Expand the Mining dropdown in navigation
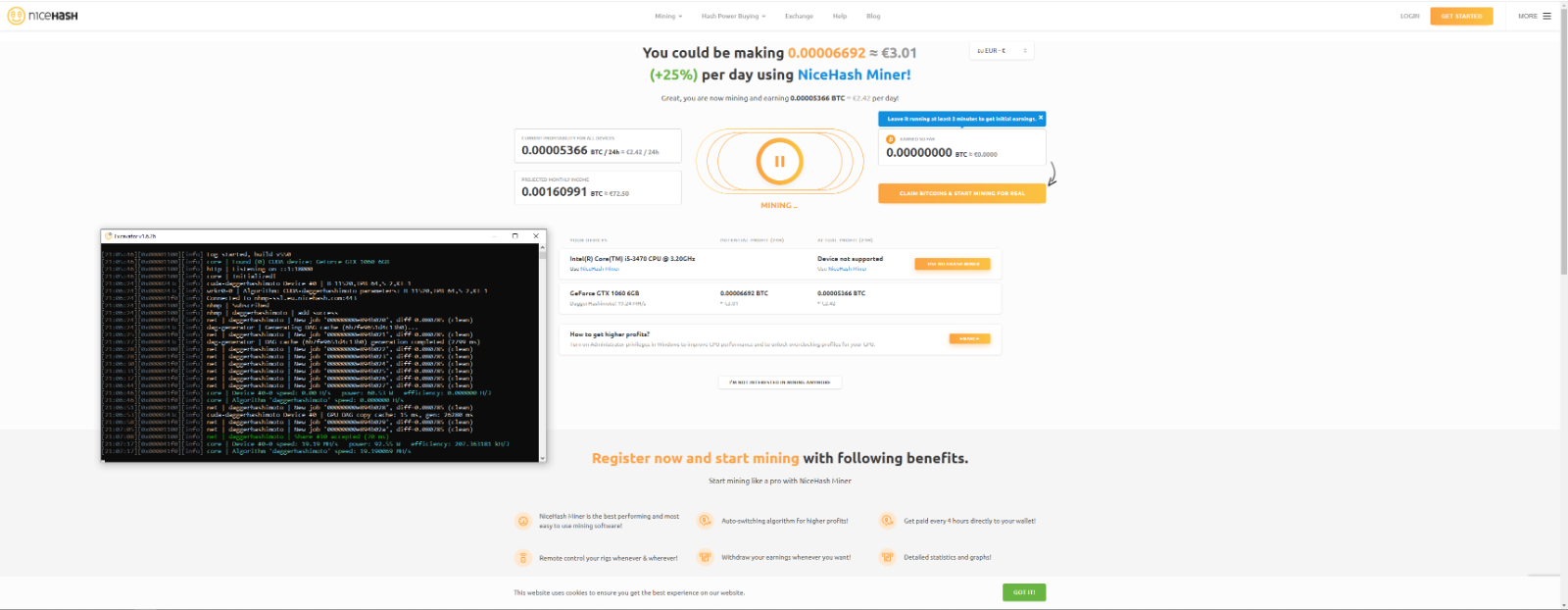 (668, 16)
